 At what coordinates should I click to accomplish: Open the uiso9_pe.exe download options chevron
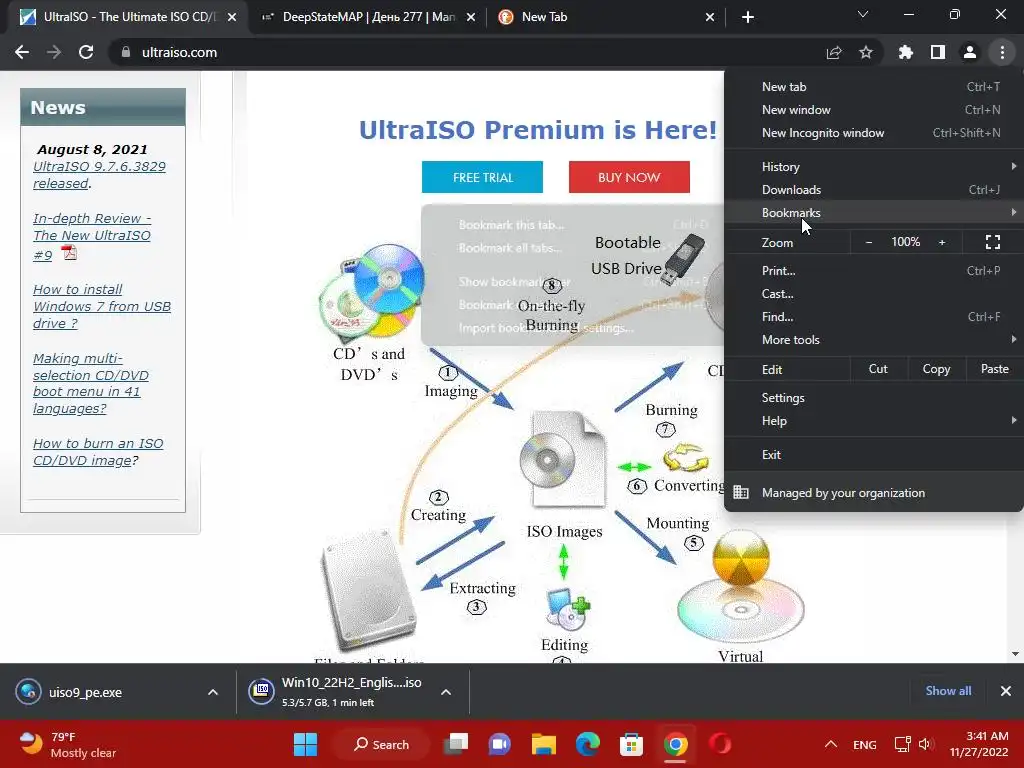(x=213, y=692)
